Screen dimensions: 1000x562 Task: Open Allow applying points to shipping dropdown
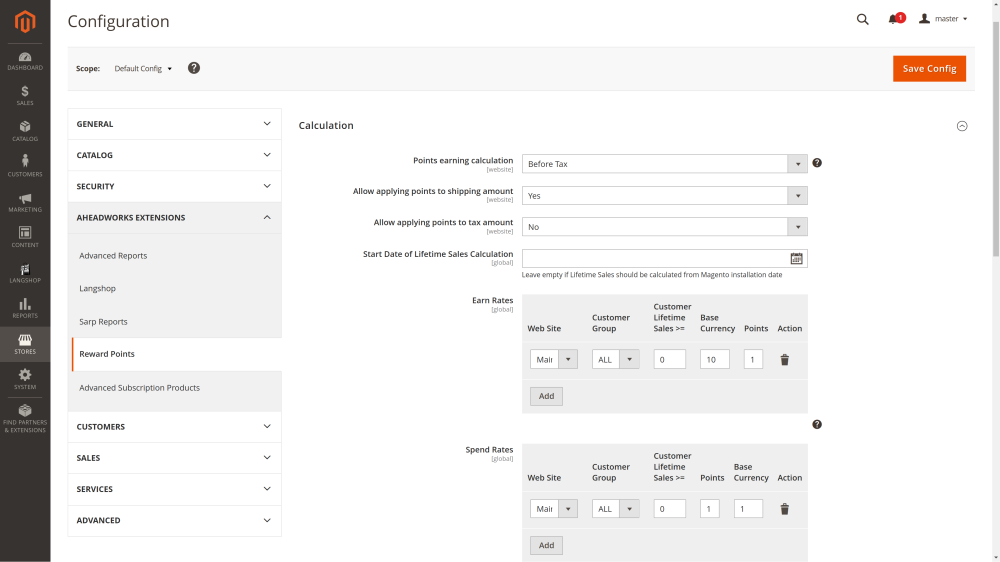pyautogui.click(x=665, y=196)
